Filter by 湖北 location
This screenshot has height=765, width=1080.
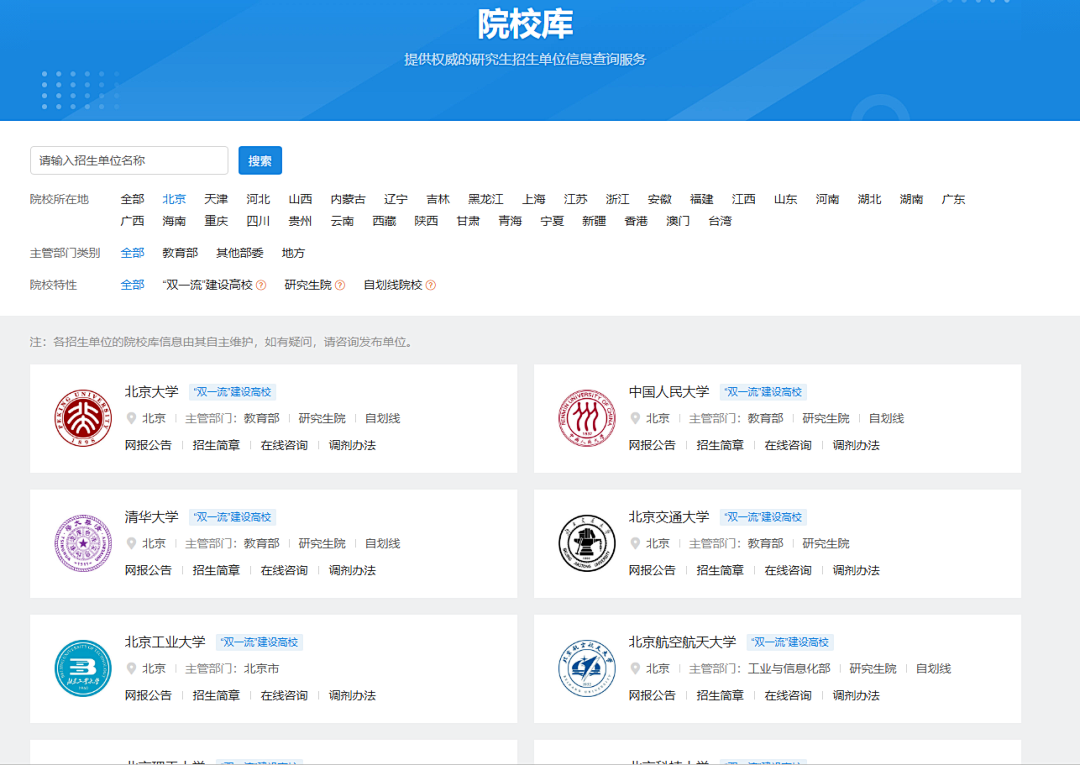coord(869,199)
